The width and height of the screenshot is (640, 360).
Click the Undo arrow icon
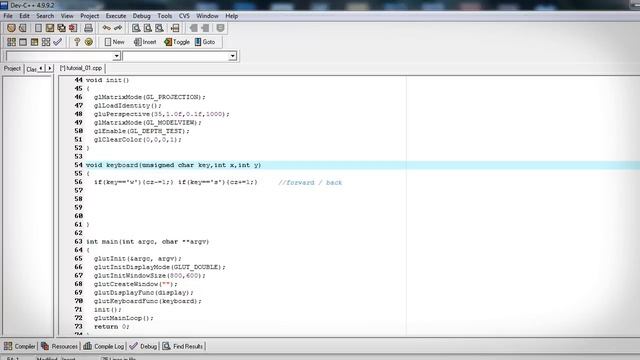107,28
